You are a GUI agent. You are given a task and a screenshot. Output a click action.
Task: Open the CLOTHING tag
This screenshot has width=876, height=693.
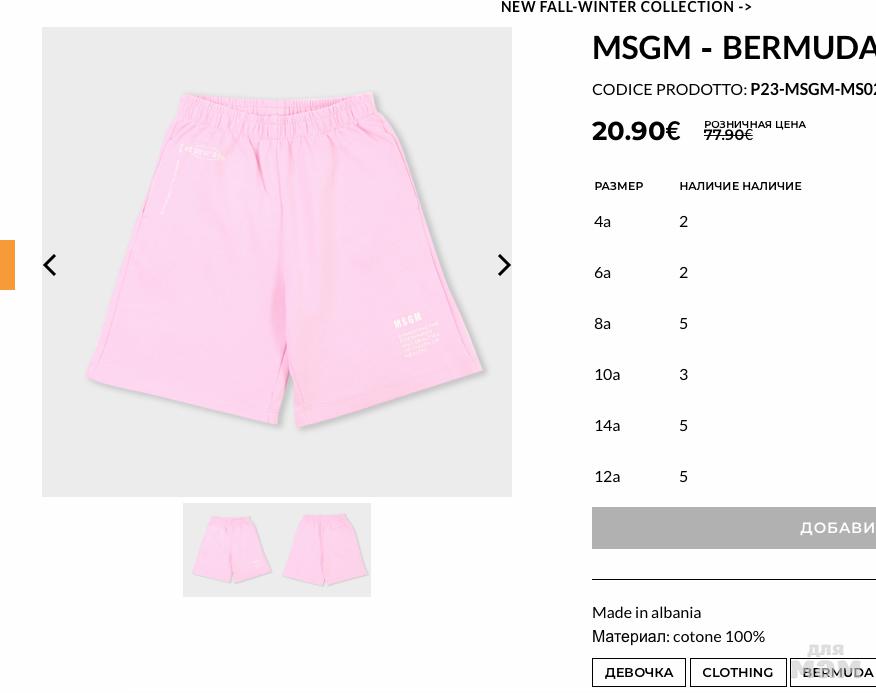point(737,672)
